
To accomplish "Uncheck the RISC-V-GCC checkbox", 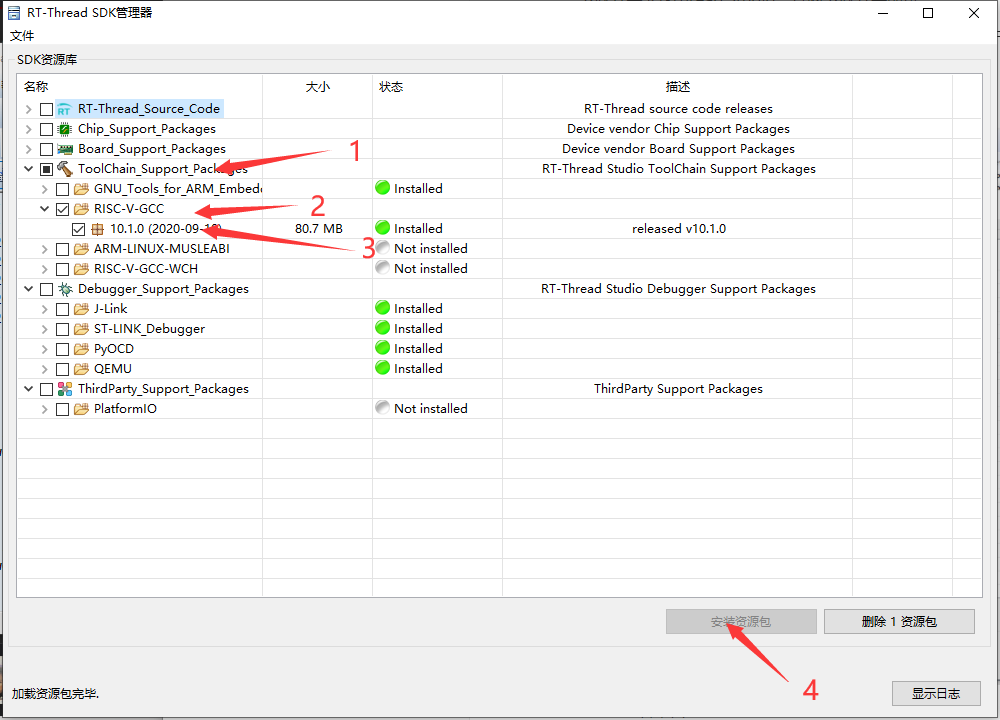I will point(62,209).
